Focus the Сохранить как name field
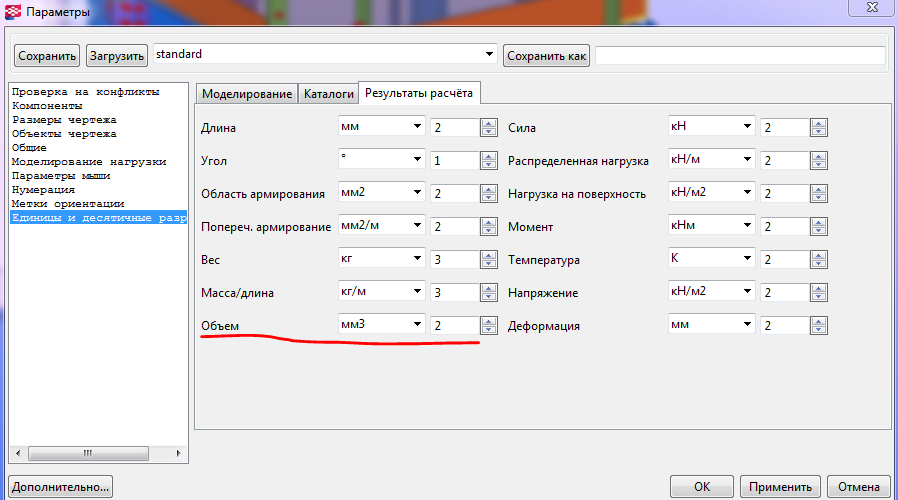Screen dimensions: 898x500 (741, 56)
